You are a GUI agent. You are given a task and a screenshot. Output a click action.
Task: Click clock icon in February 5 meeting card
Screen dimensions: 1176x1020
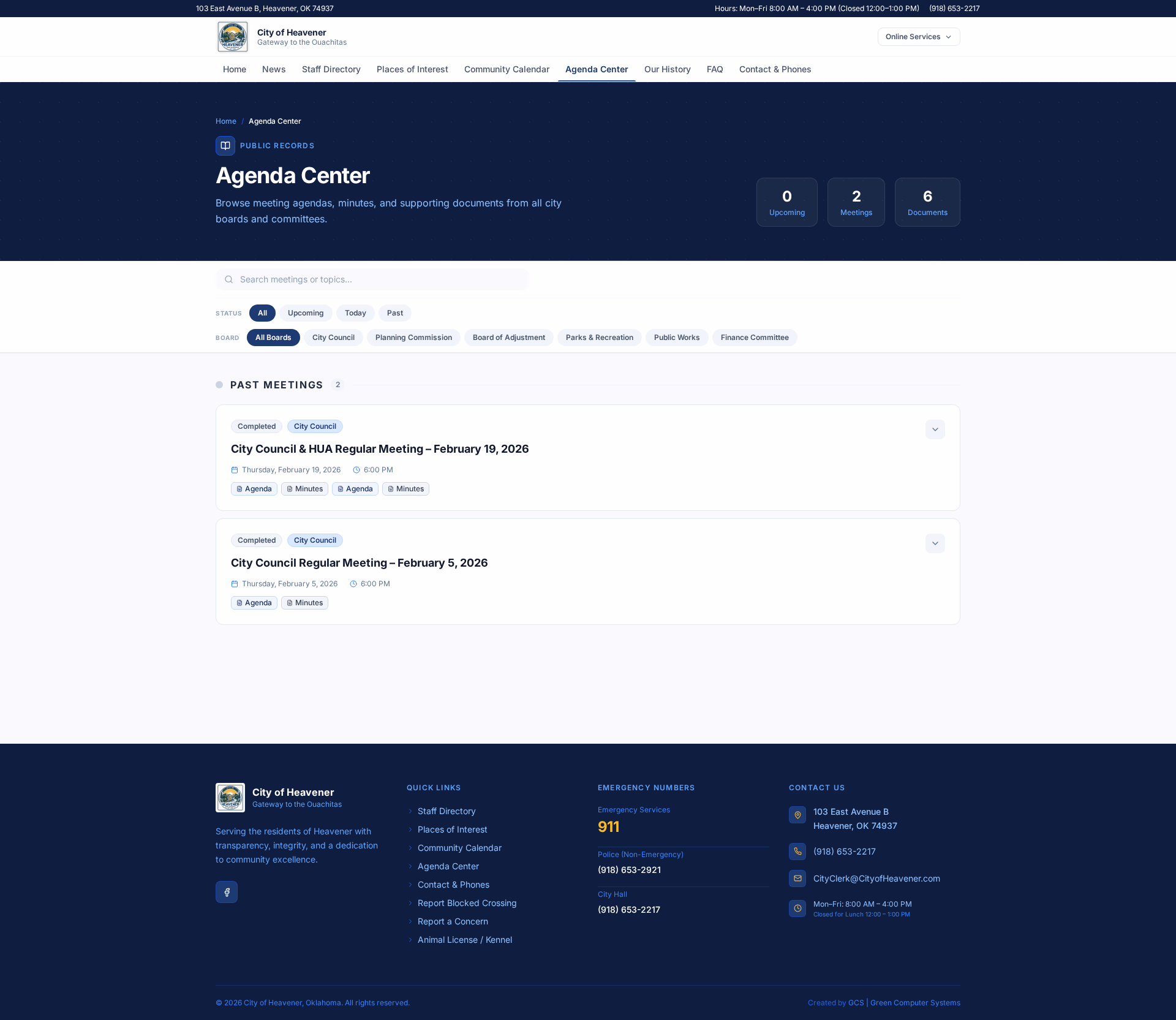[x=353, y=584]
